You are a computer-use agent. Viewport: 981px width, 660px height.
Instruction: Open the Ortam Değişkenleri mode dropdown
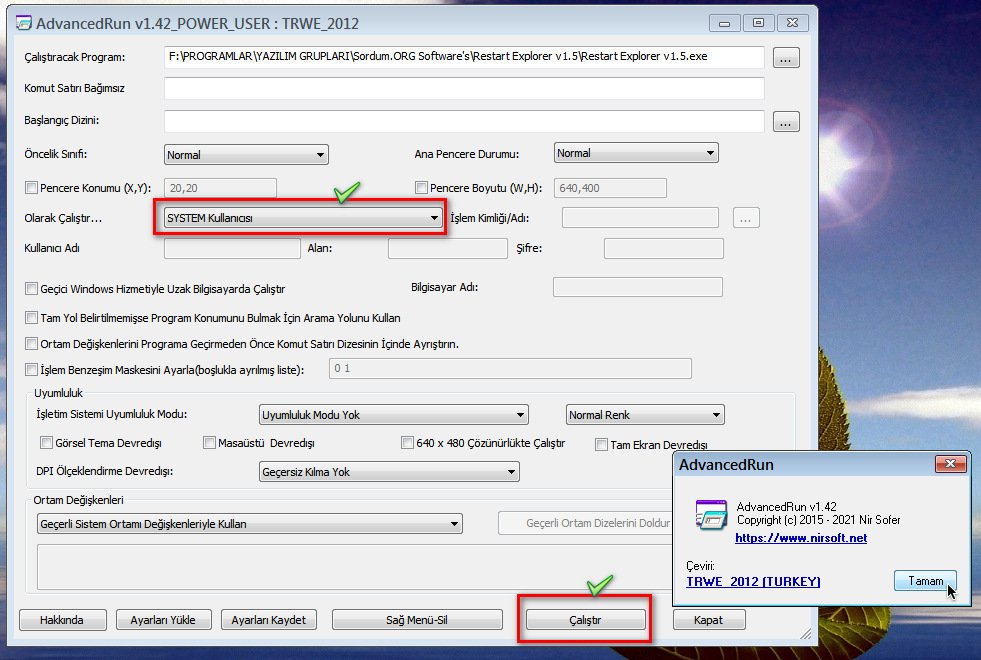[250, 524]
